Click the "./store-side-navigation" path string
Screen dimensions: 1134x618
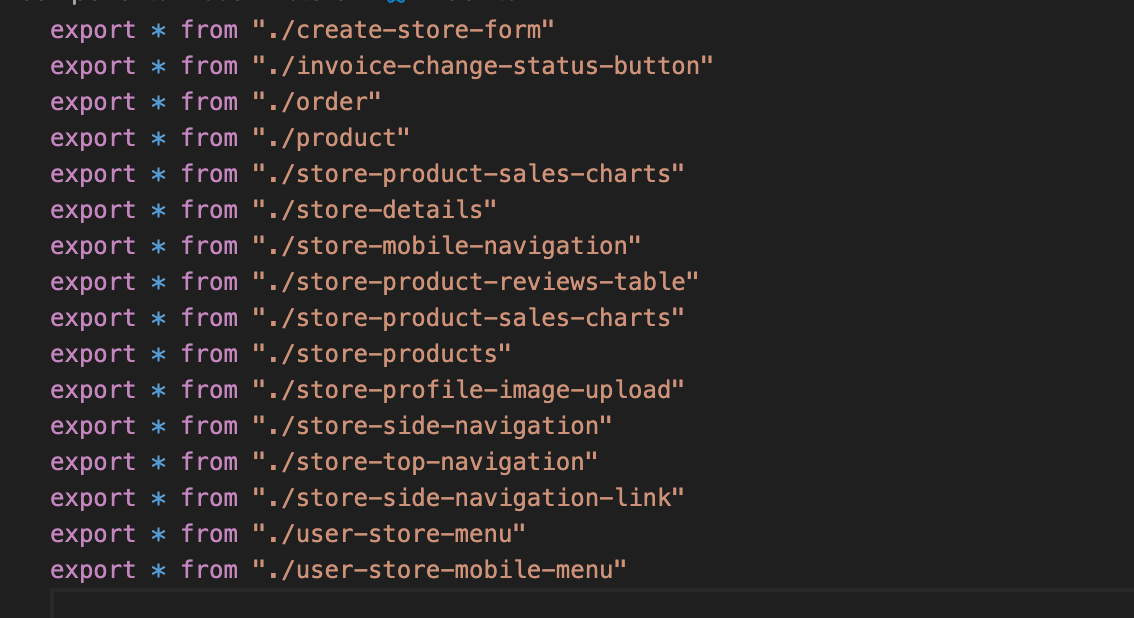click(x=432, y=426)
